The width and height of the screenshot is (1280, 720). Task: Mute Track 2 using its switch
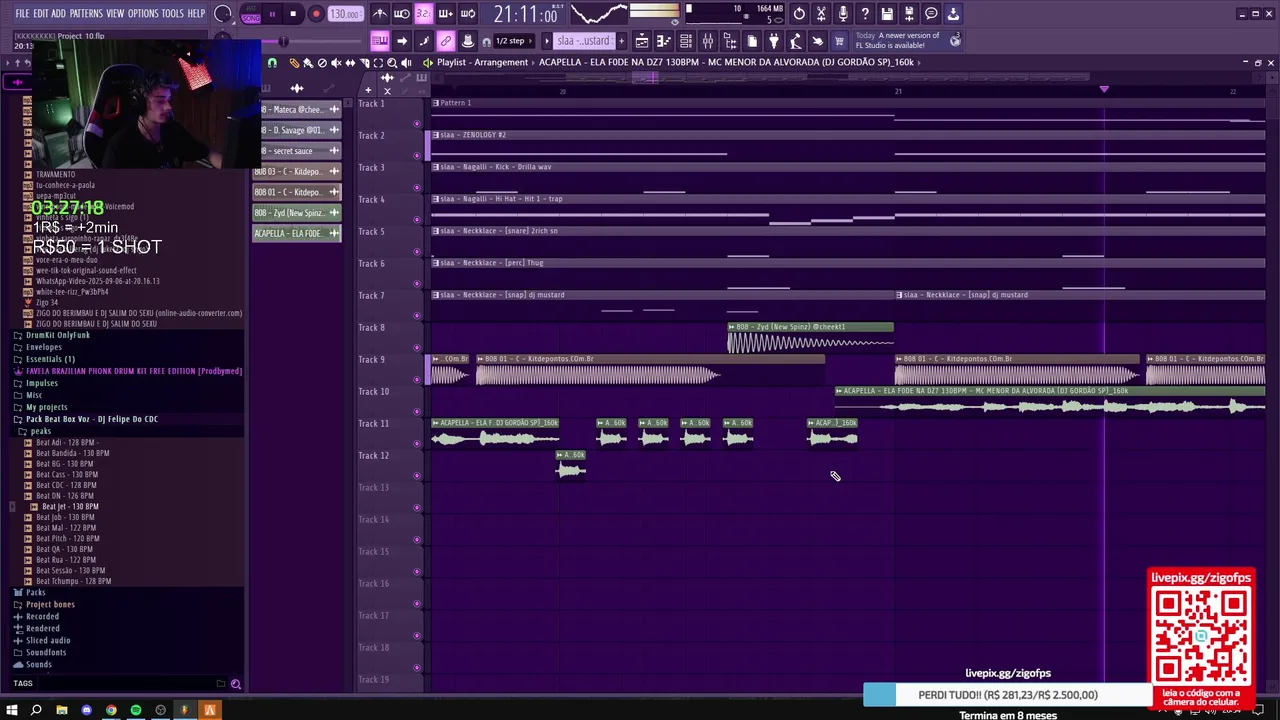[417, 155]
